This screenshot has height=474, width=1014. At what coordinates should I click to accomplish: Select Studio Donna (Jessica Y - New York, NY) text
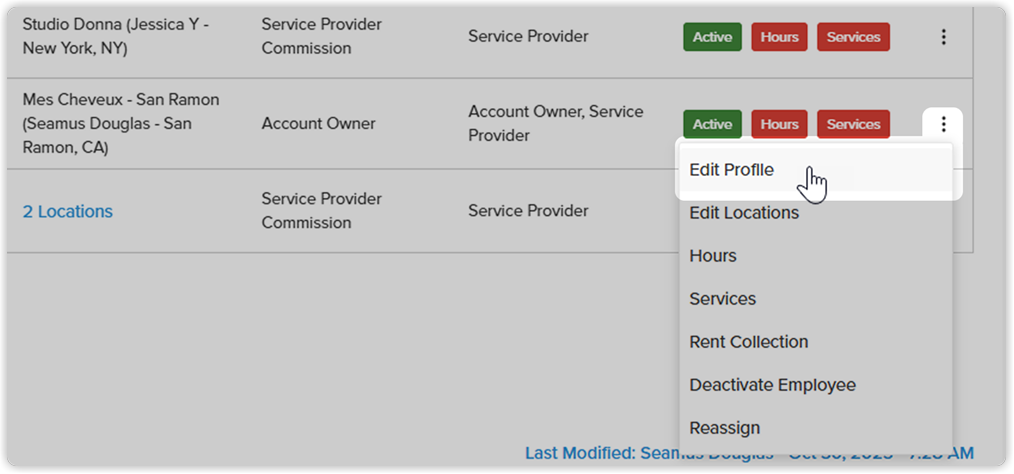click(x=118, y=36)
